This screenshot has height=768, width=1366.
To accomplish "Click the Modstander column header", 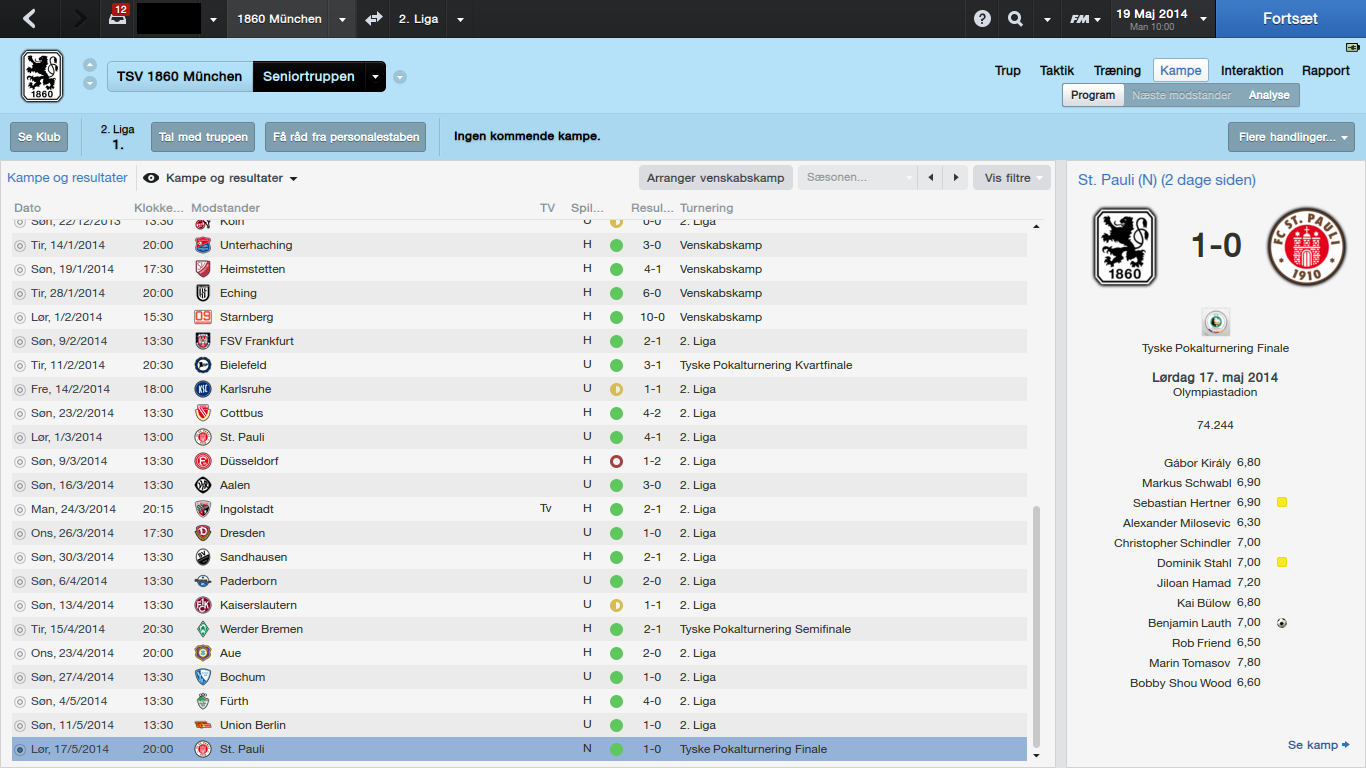I will (225, 208).
